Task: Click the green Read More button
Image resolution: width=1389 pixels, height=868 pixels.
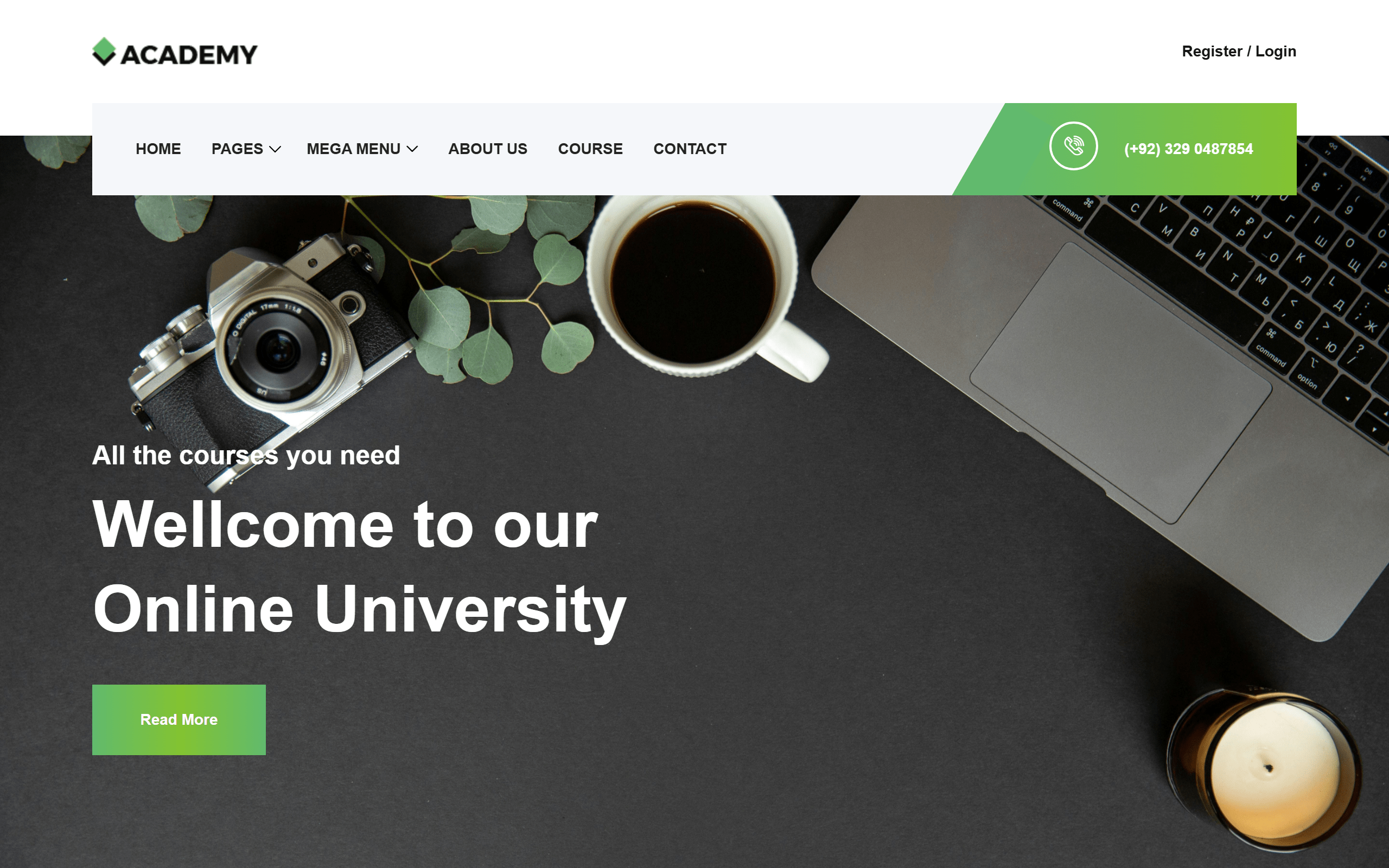Action: pyautogui.click(x=179, y=719)
